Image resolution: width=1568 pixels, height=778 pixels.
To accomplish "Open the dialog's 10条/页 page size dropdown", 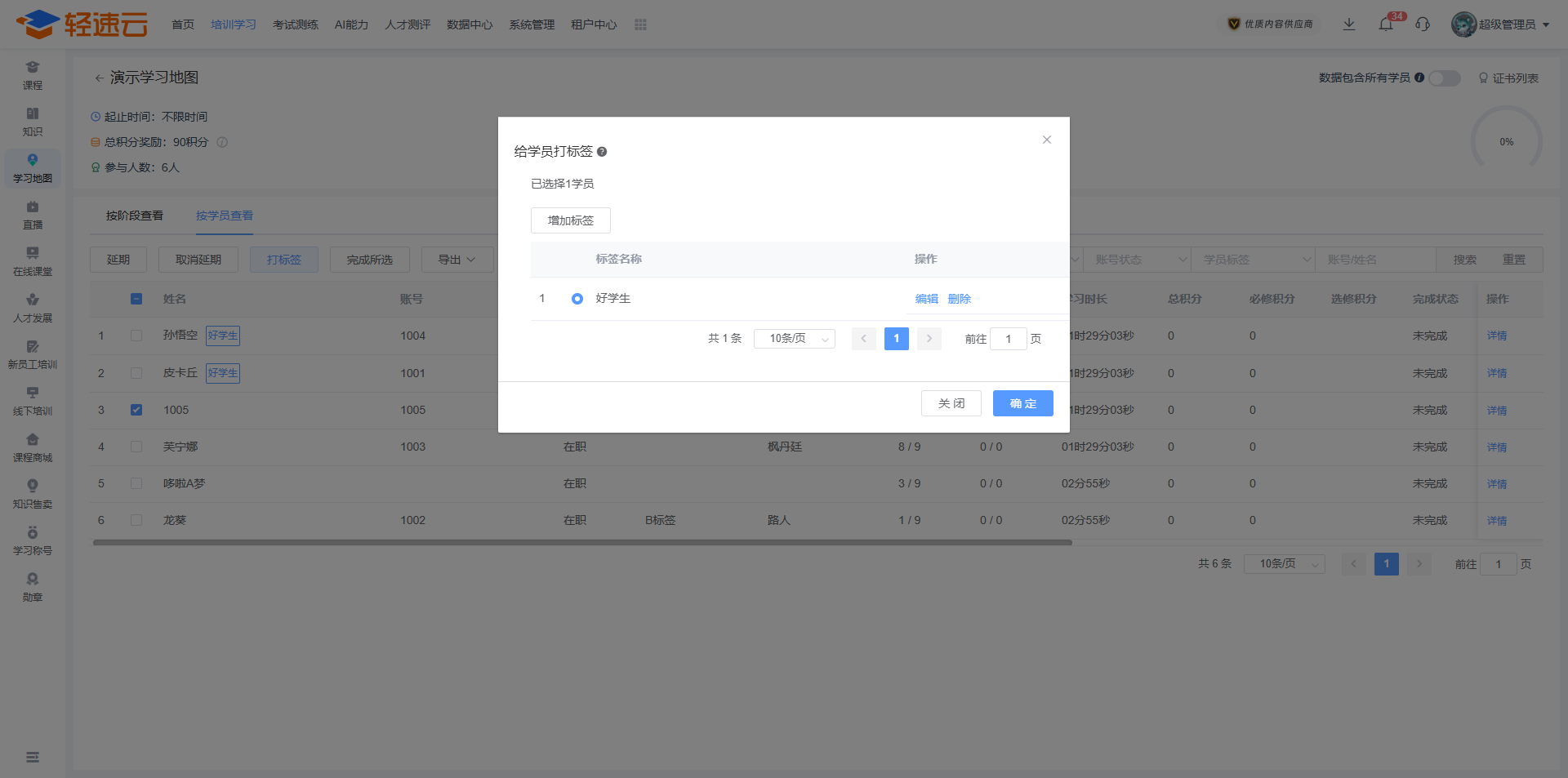I will [794, 339].
